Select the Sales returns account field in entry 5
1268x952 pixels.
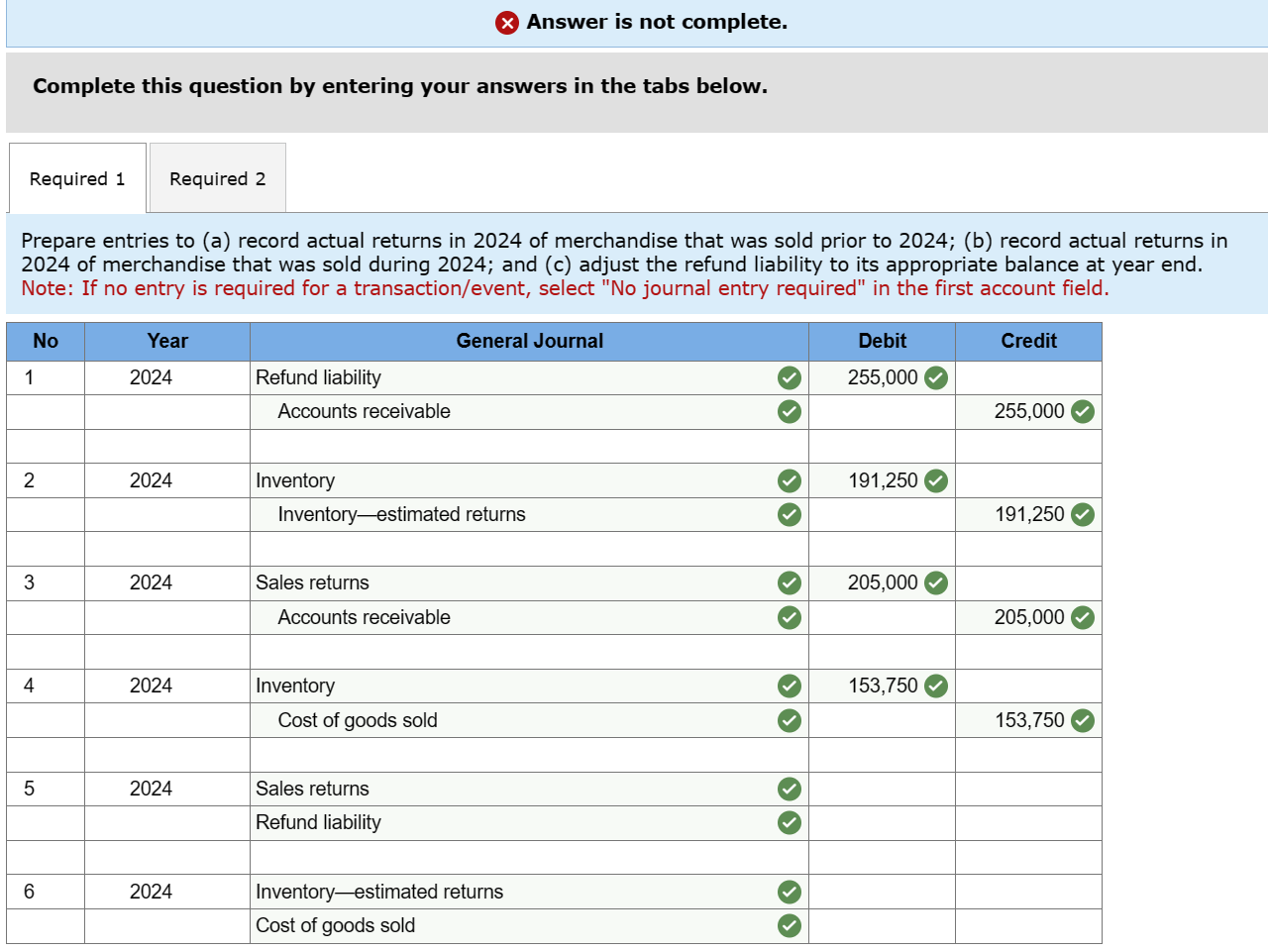click(529, 789)
